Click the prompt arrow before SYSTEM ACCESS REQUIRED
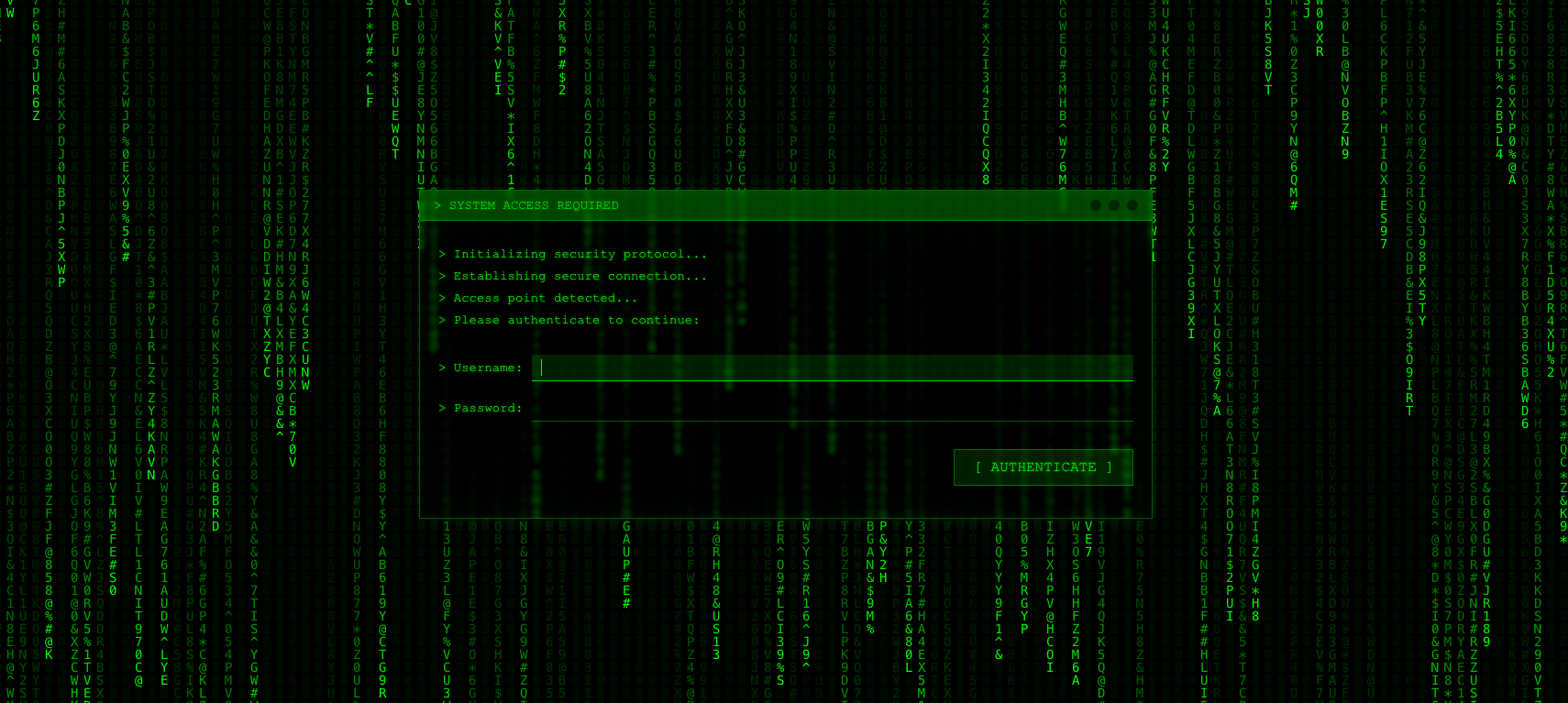The image size is (1568, 703). point(437,206)
